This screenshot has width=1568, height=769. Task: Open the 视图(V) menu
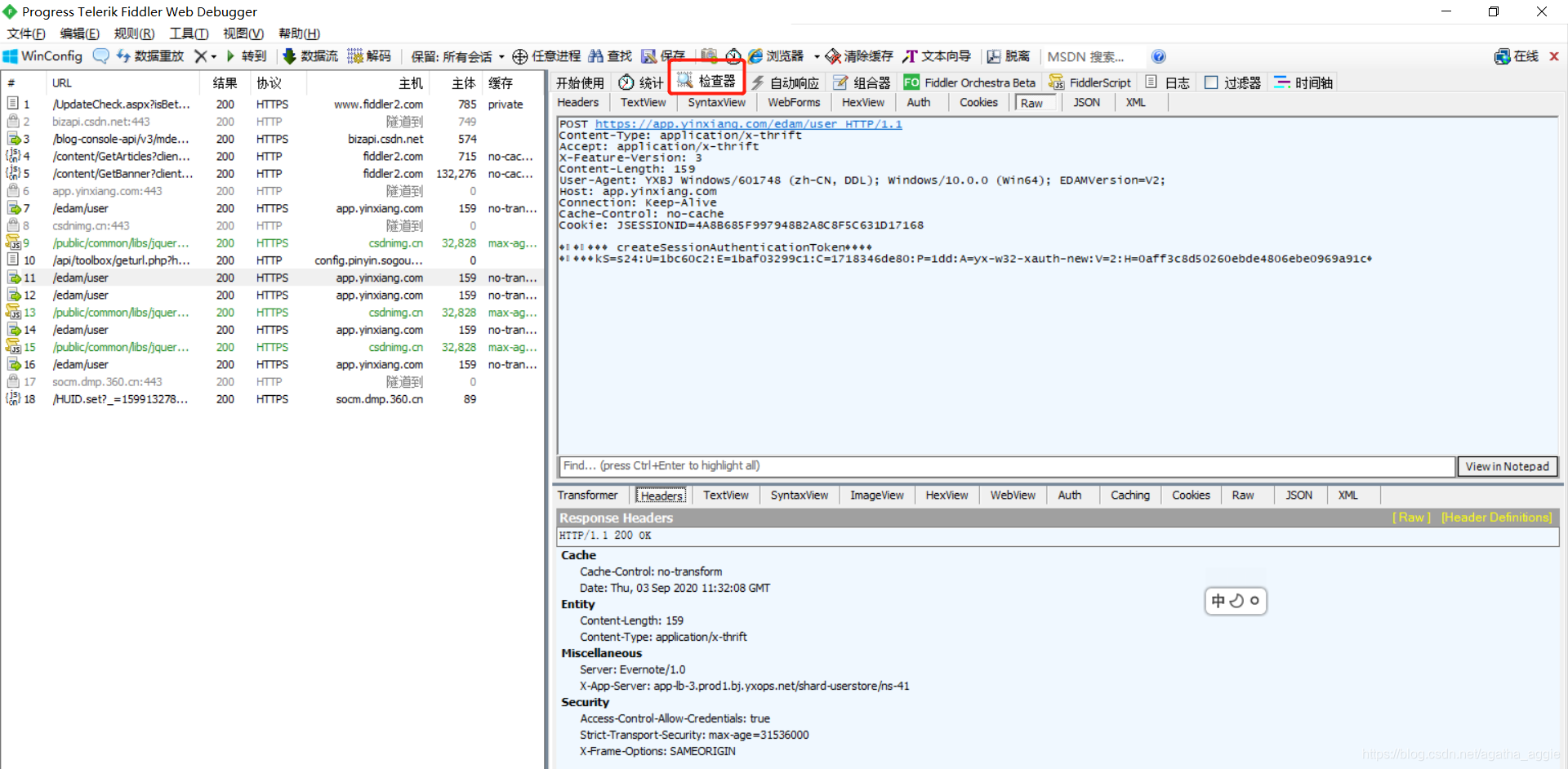pyautogui.click(x=243, y=33)
